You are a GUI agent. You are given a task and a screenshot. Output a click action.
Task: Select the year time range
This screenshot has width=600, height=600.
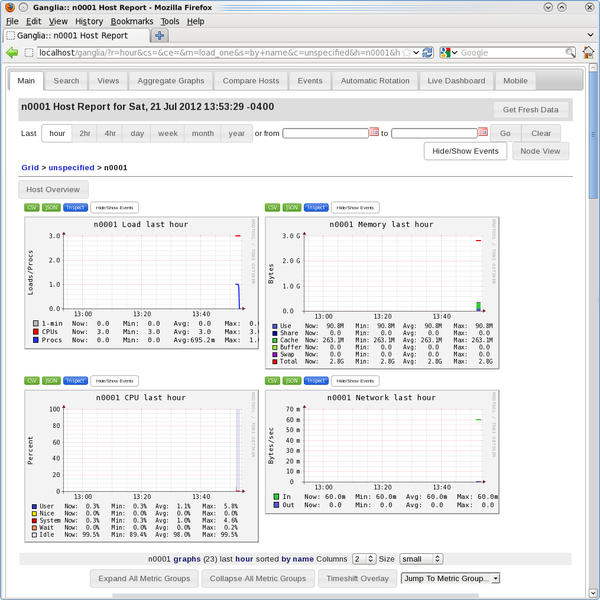click(x=236, y=133)
